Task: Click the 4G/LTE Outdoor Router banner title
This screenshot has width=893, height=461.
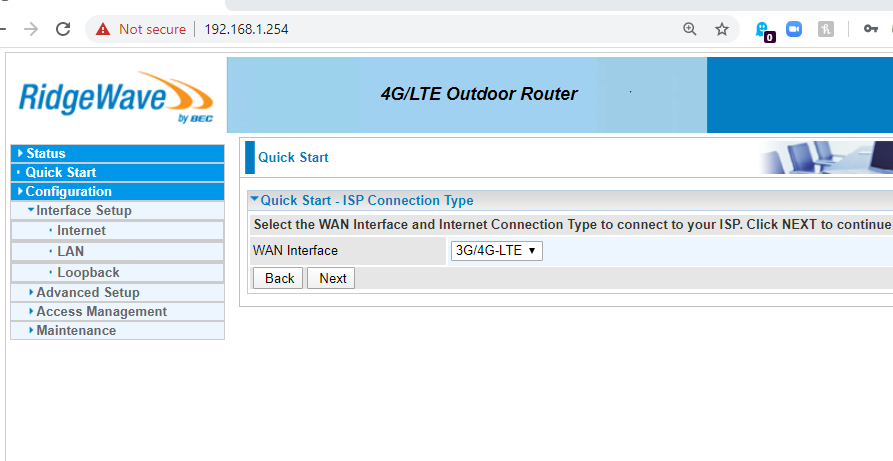Action: 479,93
